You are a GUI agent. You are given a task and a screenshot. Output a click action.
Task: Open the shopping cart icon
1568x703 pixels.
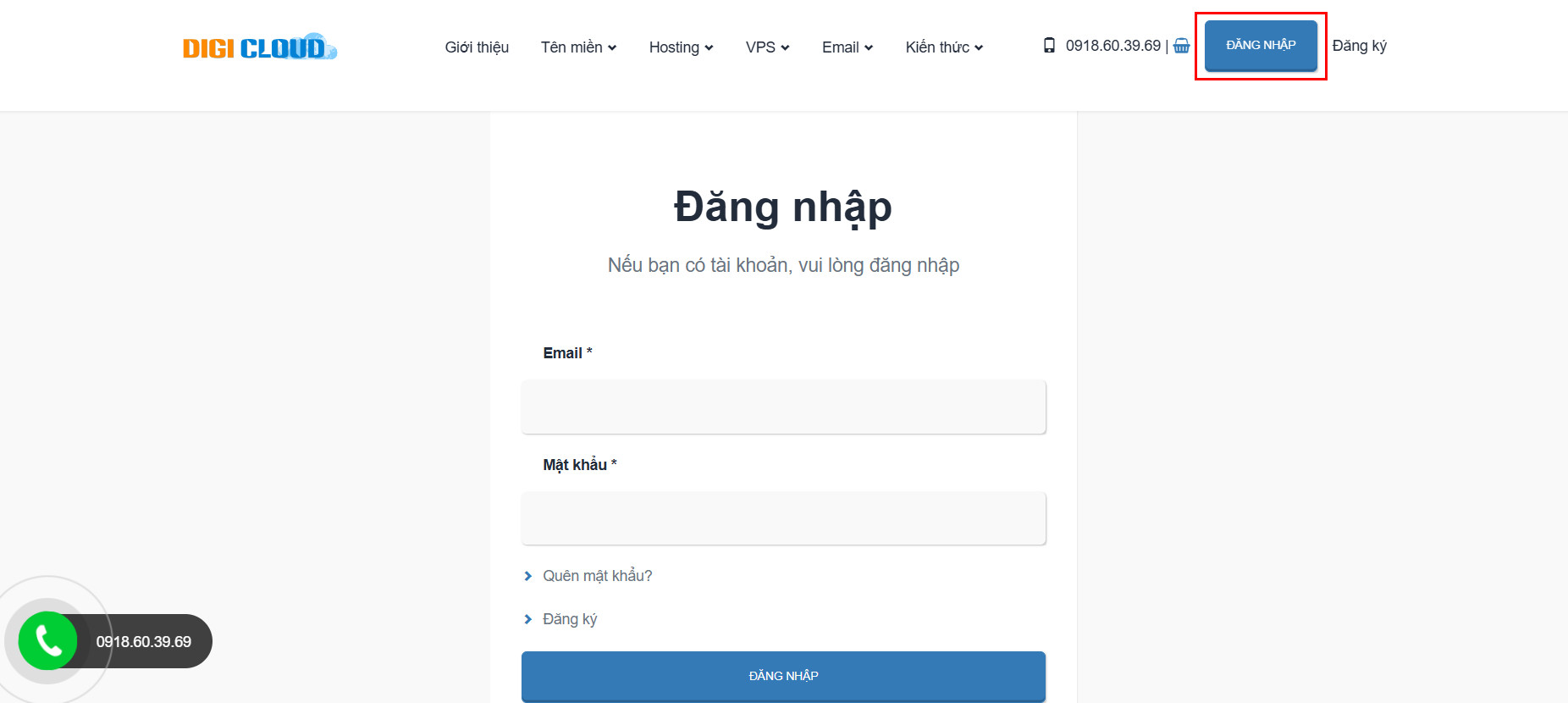coord(1181,46)
